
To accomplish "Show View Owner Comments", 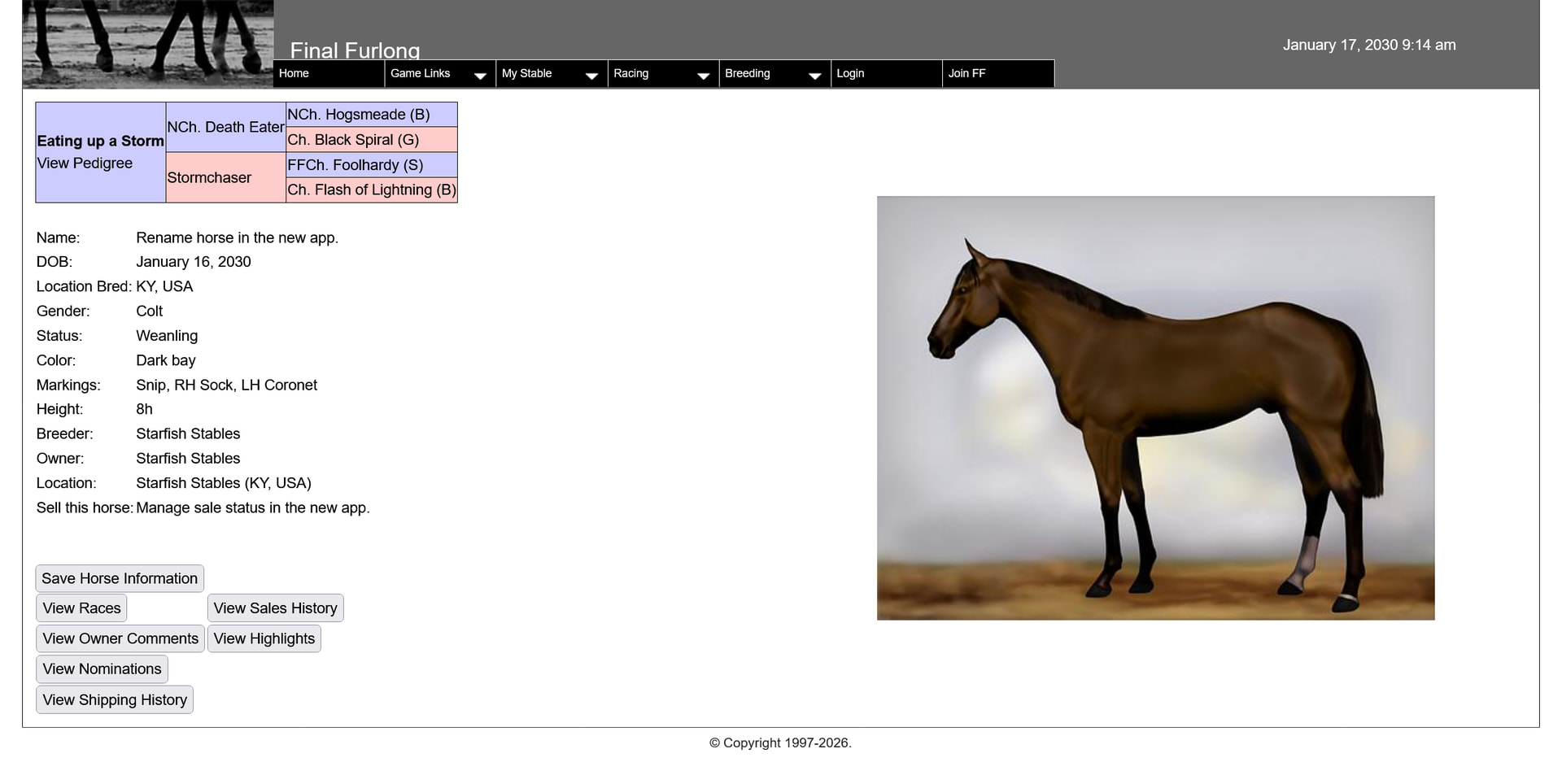I will [120, 639].
